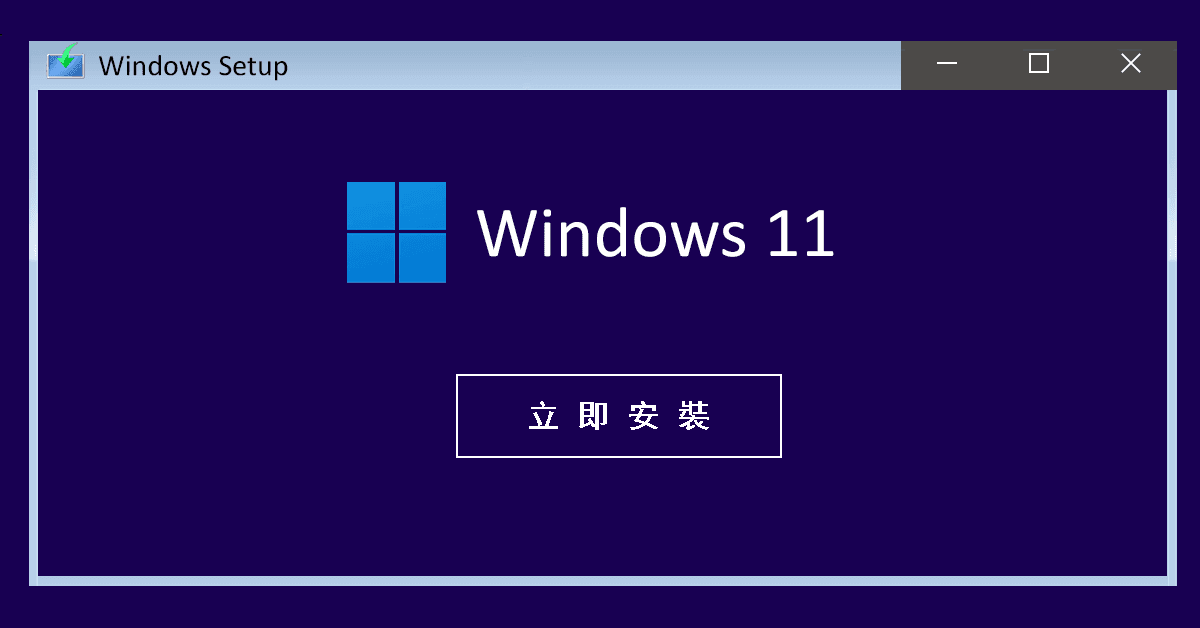Viewport: 1200px width, 628px height.
Task: Click the top-left pane of Windows logo
Action: [x=371, y=206]
